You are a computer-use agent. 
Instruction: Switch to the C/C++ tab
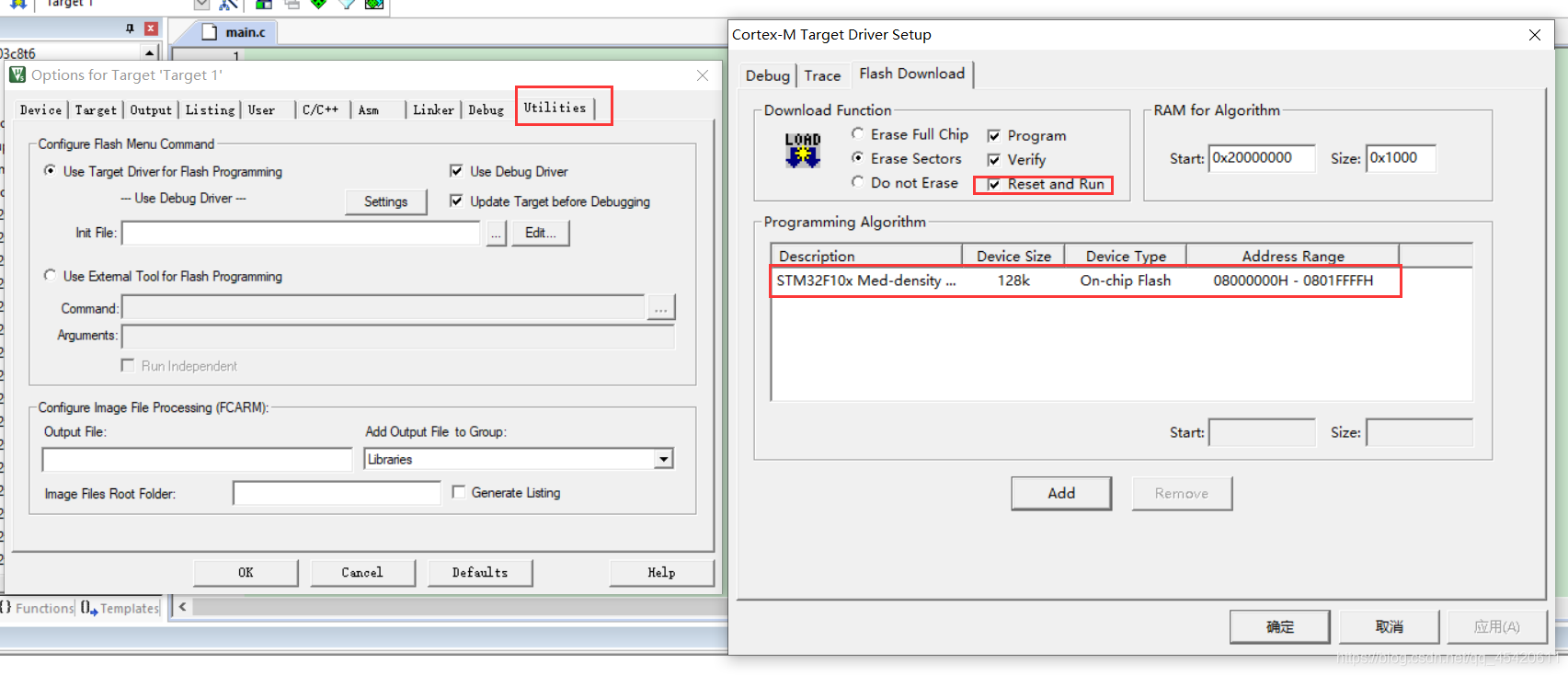coord(320,109)
